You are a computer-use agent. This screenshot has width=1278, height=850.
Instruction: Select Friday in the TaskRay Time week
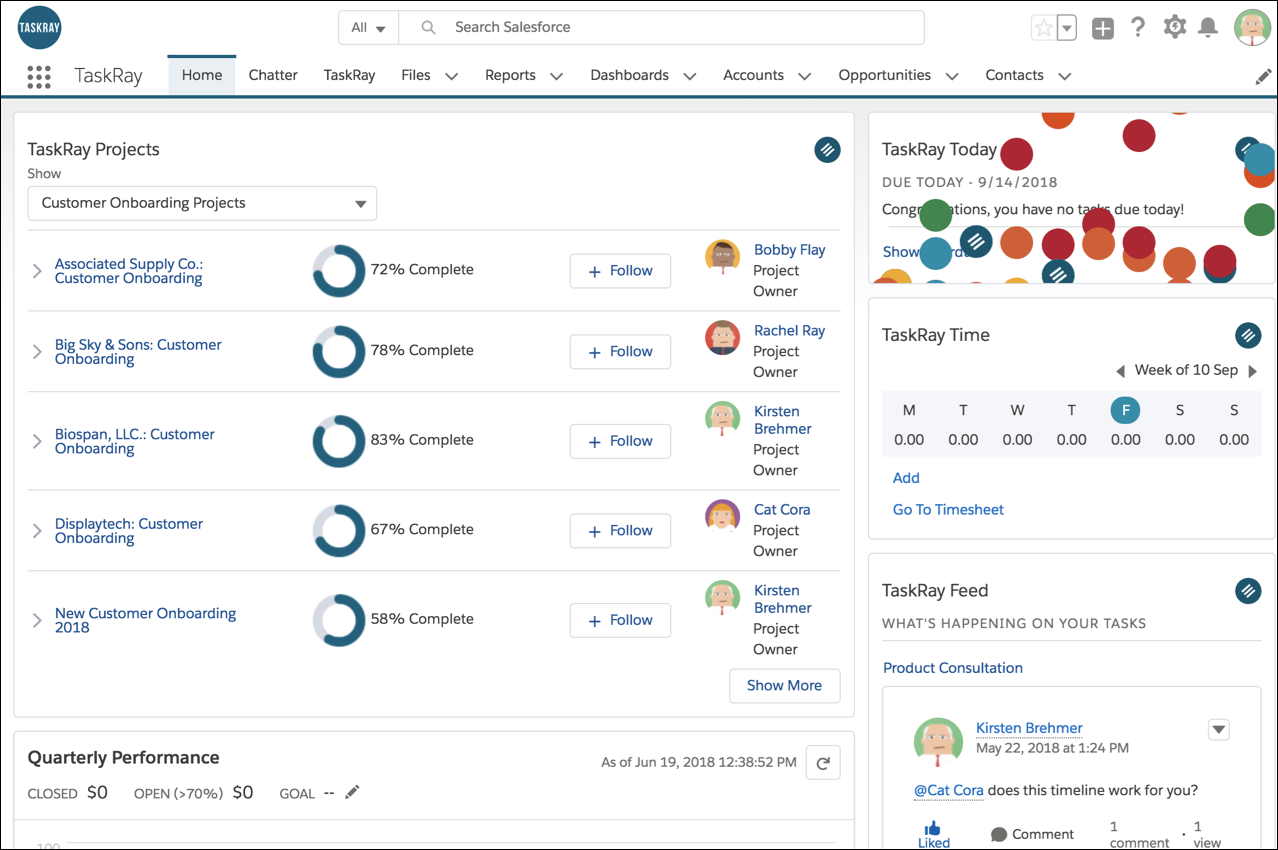click(x=1125, y=410)
